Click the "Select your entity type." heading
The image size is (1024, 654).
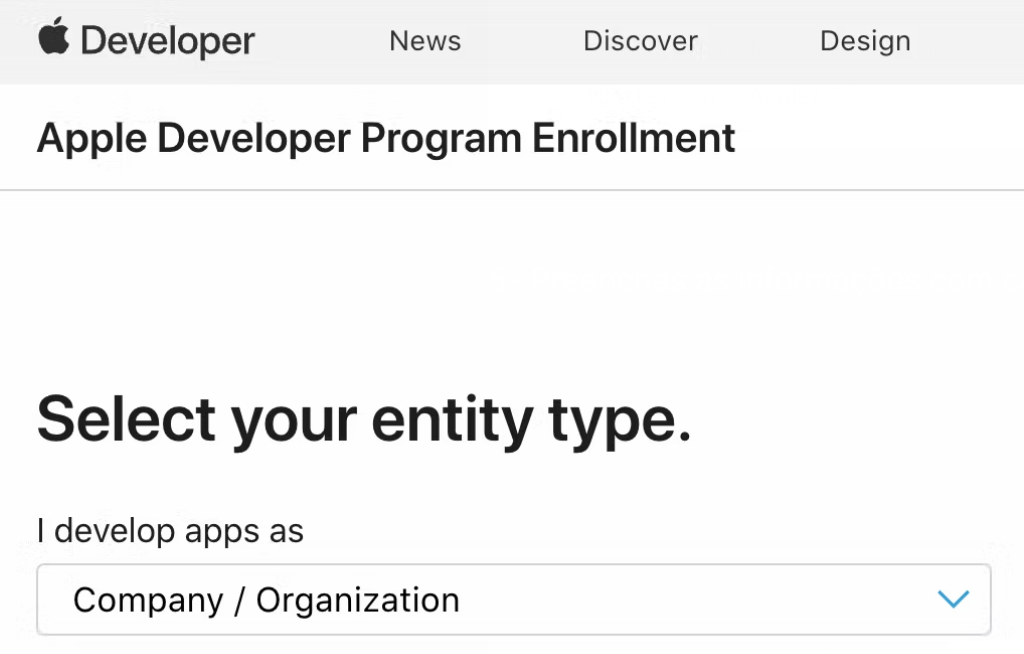(364, 419)
